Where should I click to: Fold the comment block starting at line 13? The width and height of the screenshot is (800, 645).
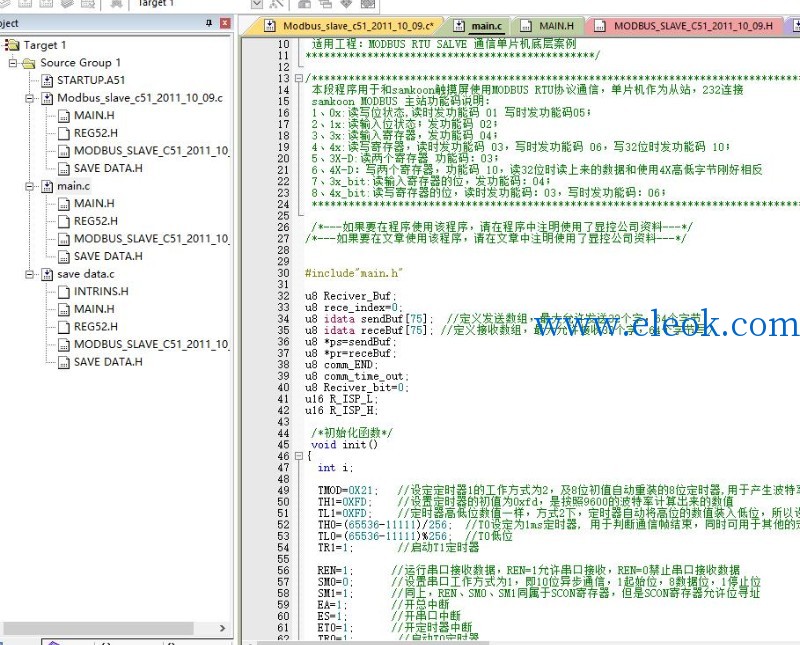click(299, 79)
